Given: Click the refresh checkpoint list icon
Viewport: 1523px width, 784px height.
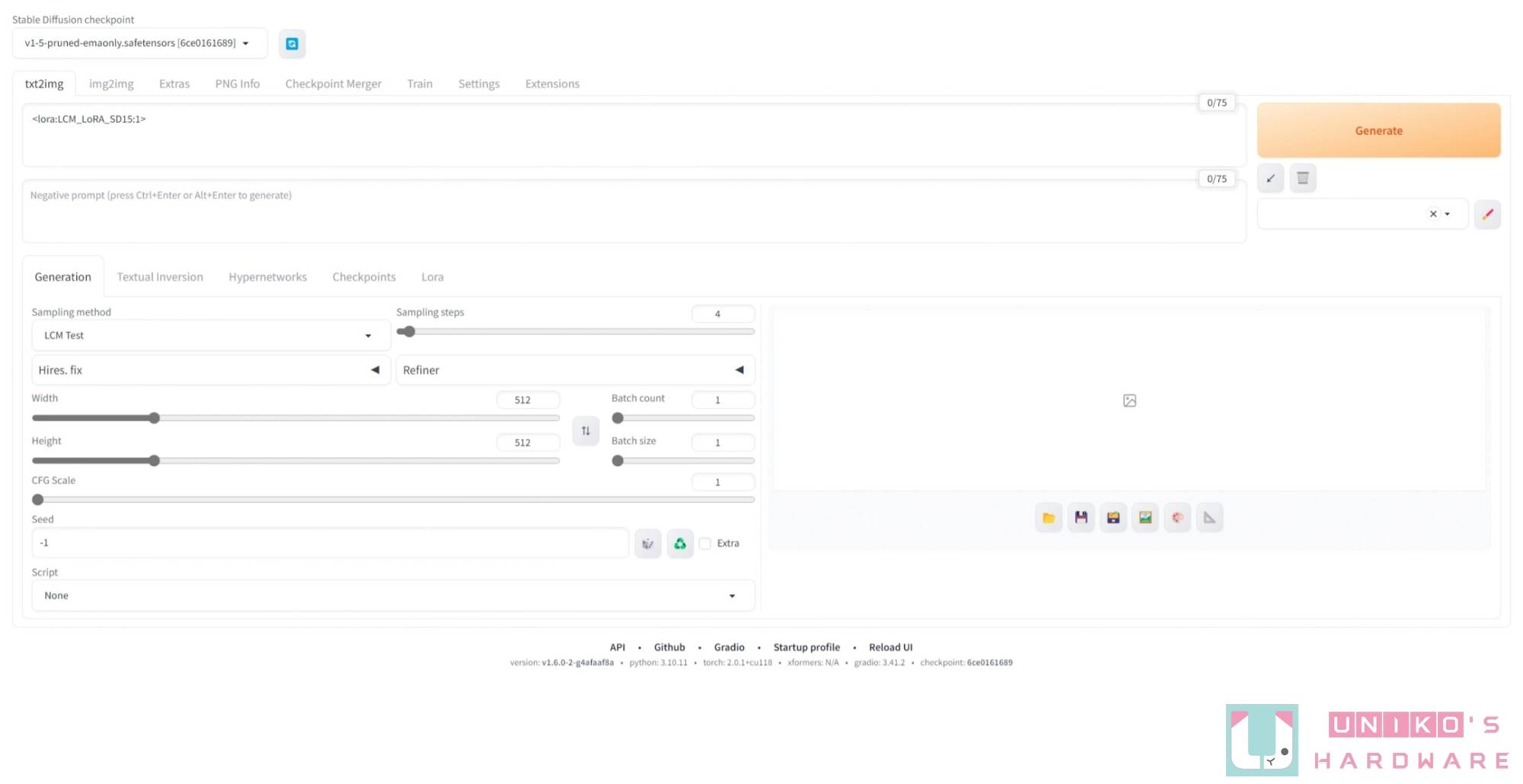Looking at the screenshot, I should click(x=292, y=44).
